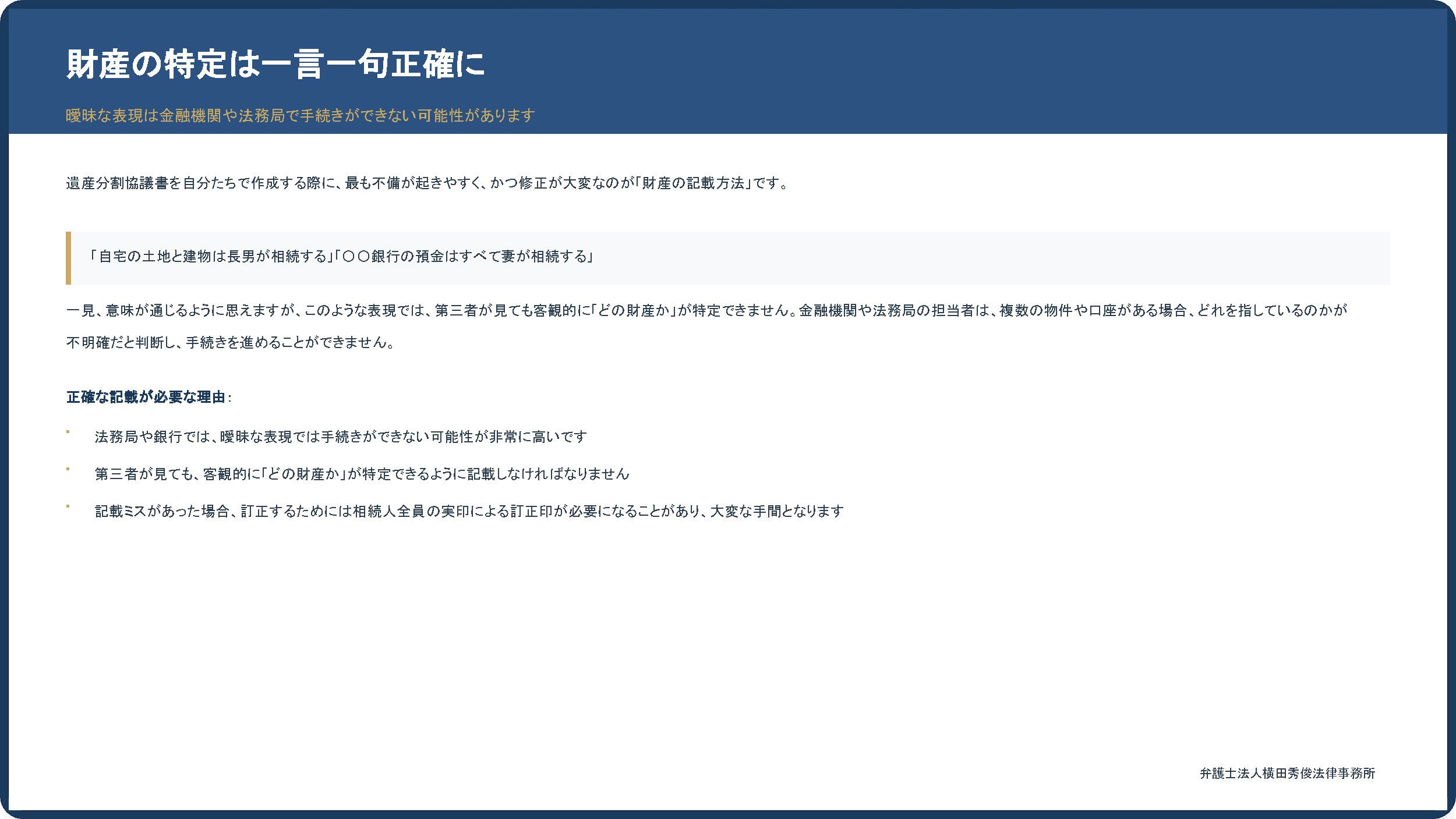Click the line starting 不明確だと判断し
1456x819 pixels.
(231, 342)
